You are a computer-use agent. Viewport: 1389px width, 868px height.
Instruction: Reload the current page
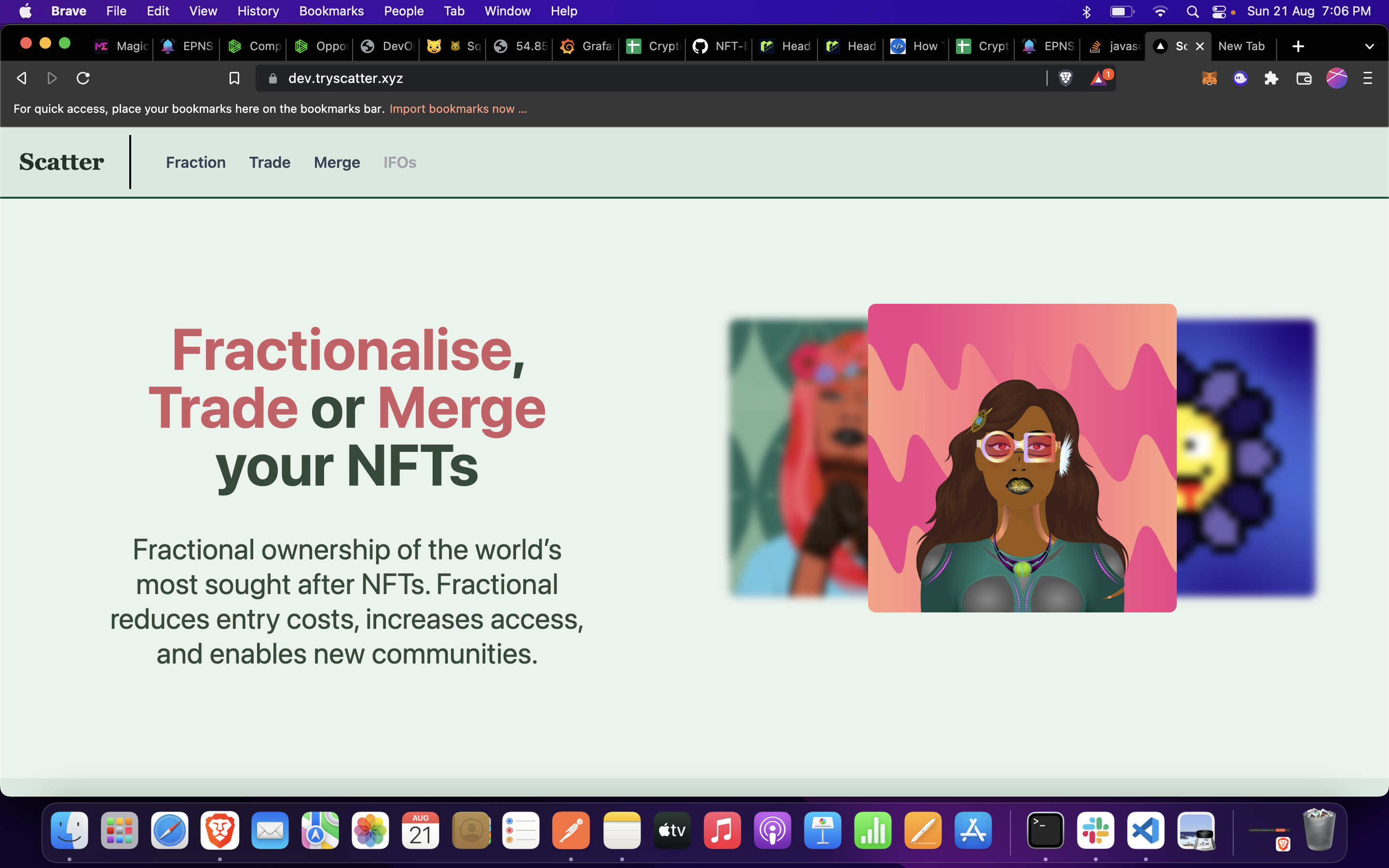(83, 78)
